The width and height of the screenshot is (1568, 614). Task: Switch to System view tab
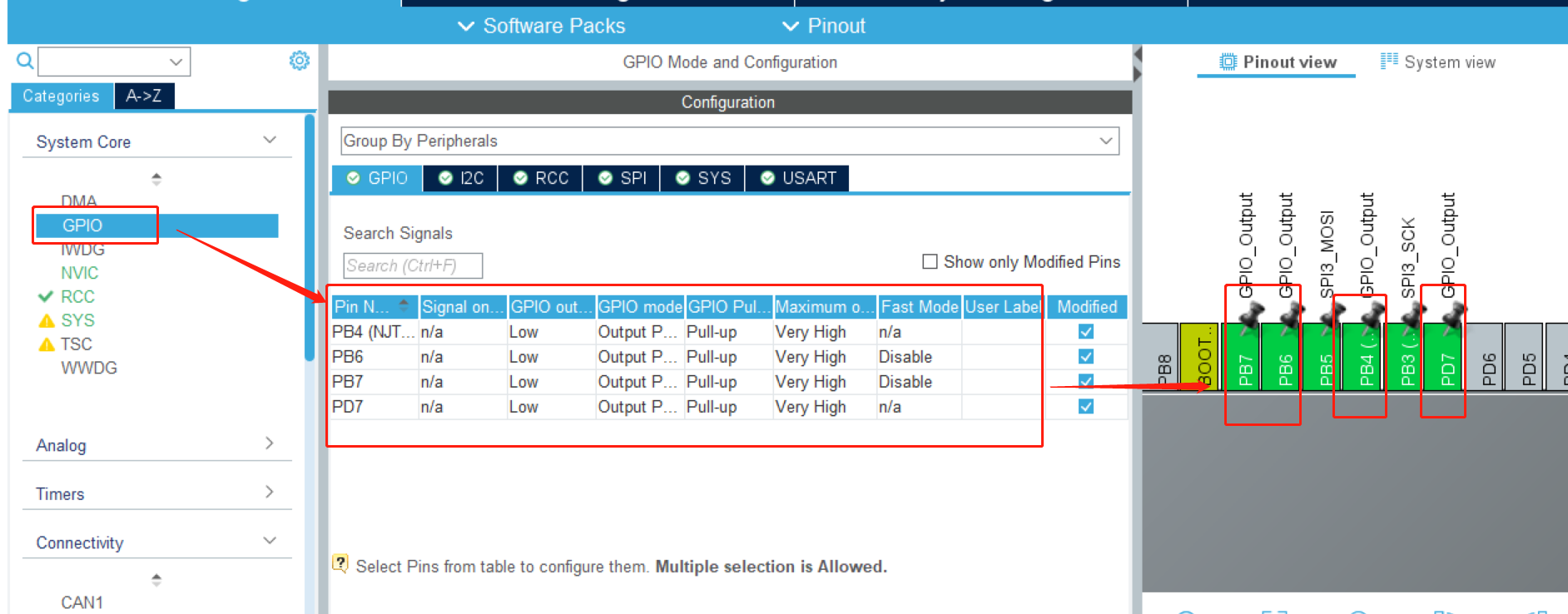pos(1438,62)
